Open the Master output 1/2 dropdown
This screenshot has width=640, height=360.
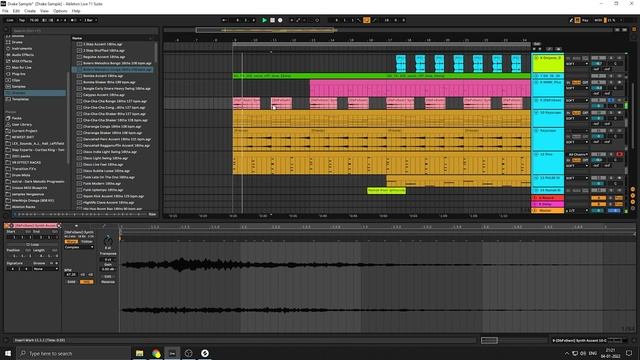pyautogui.click(x=577, y=211)
